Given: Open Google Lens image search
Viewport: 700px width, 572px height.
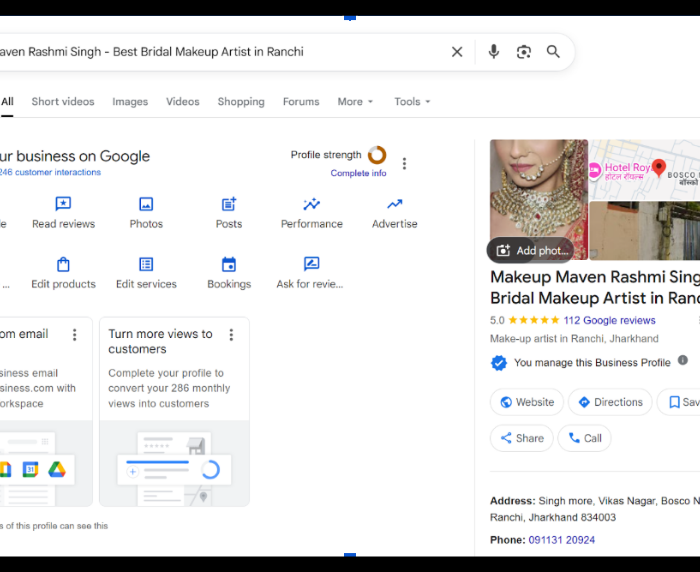Looking at the screenshot, I should [x=523, y=52].
